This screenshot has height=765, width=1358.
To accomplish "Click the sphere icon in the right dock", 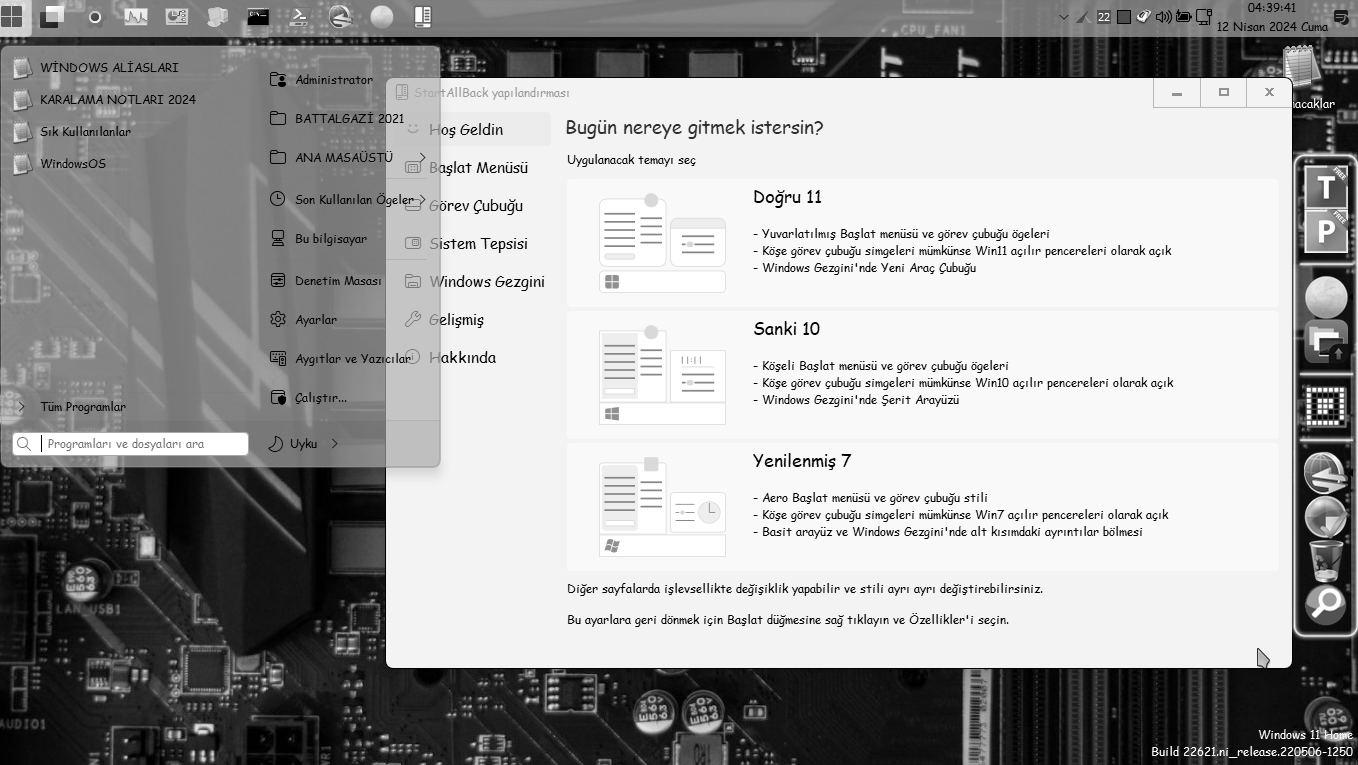I will point(1326,297).
